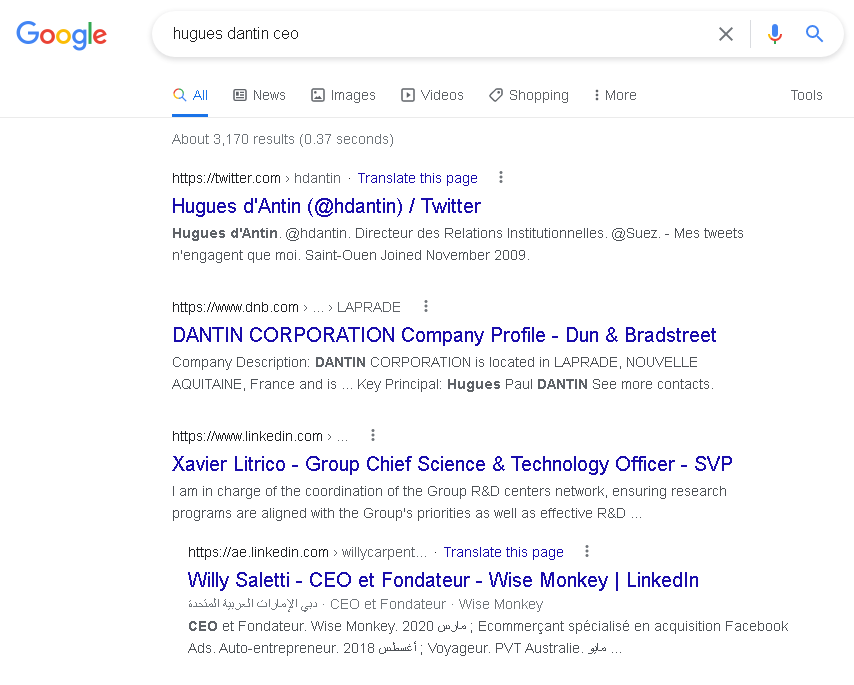Open options for Xavier Litrico result

[373, 436]
